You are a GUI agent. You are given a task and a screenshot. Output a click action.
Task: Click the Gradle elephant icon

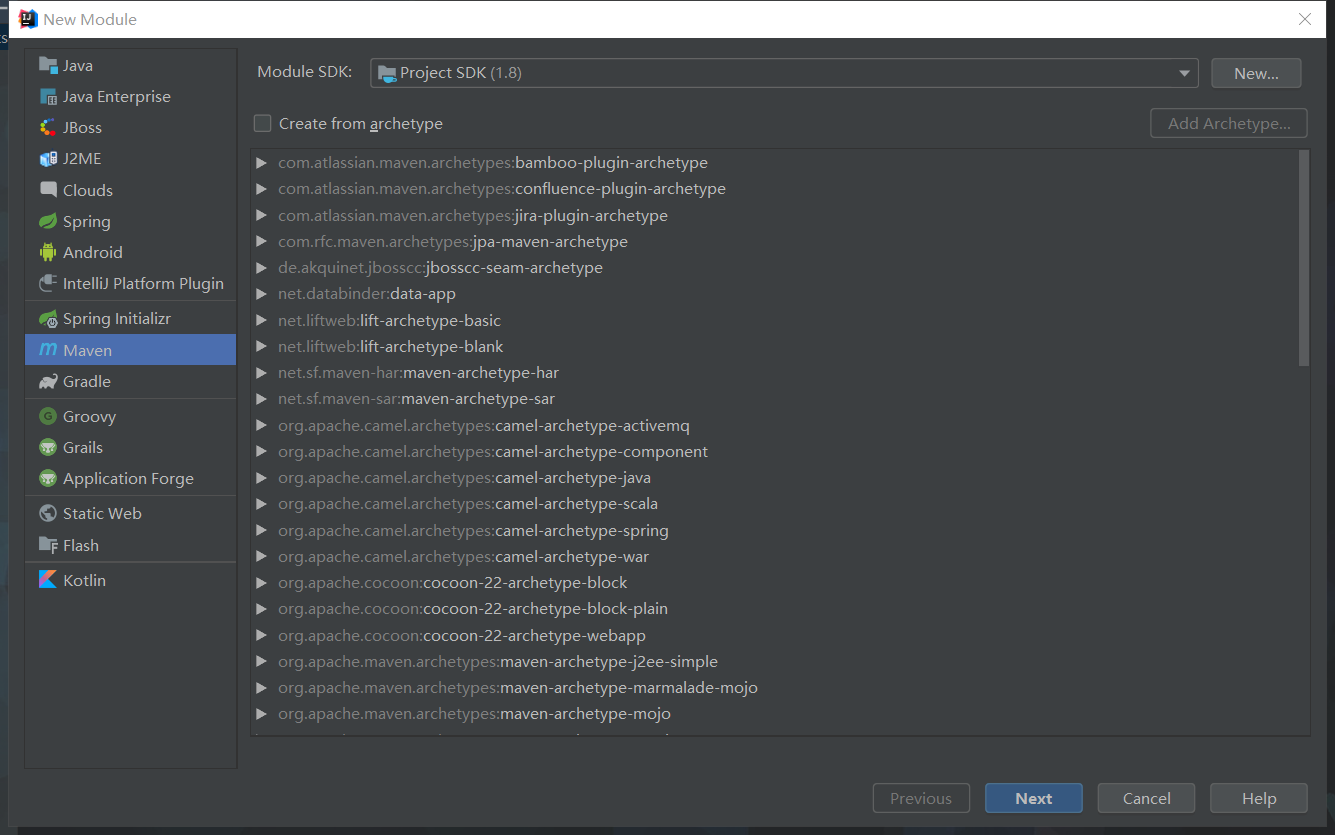tap(47, 382)
